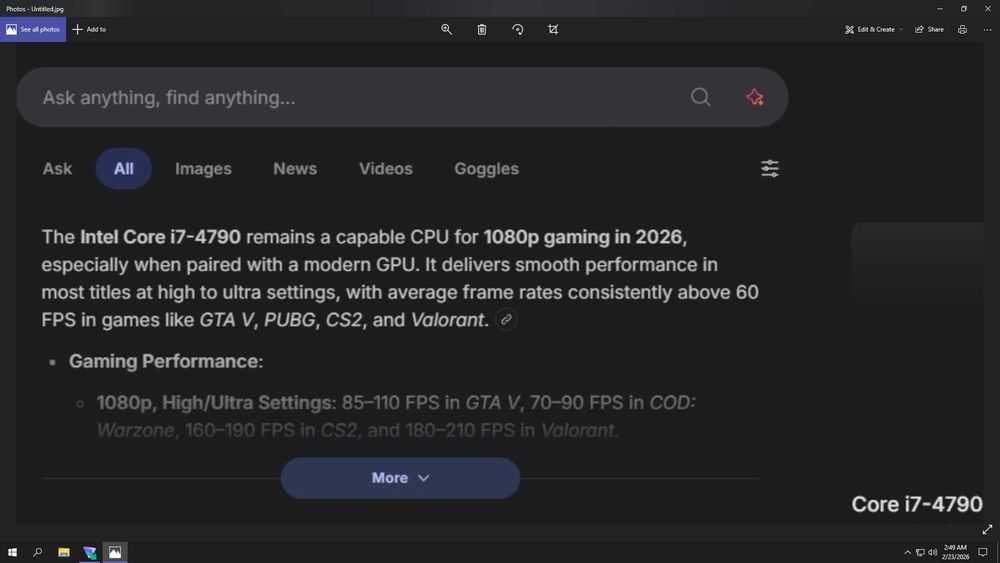Open the three-dot See more menu

[x=987, y=30]
